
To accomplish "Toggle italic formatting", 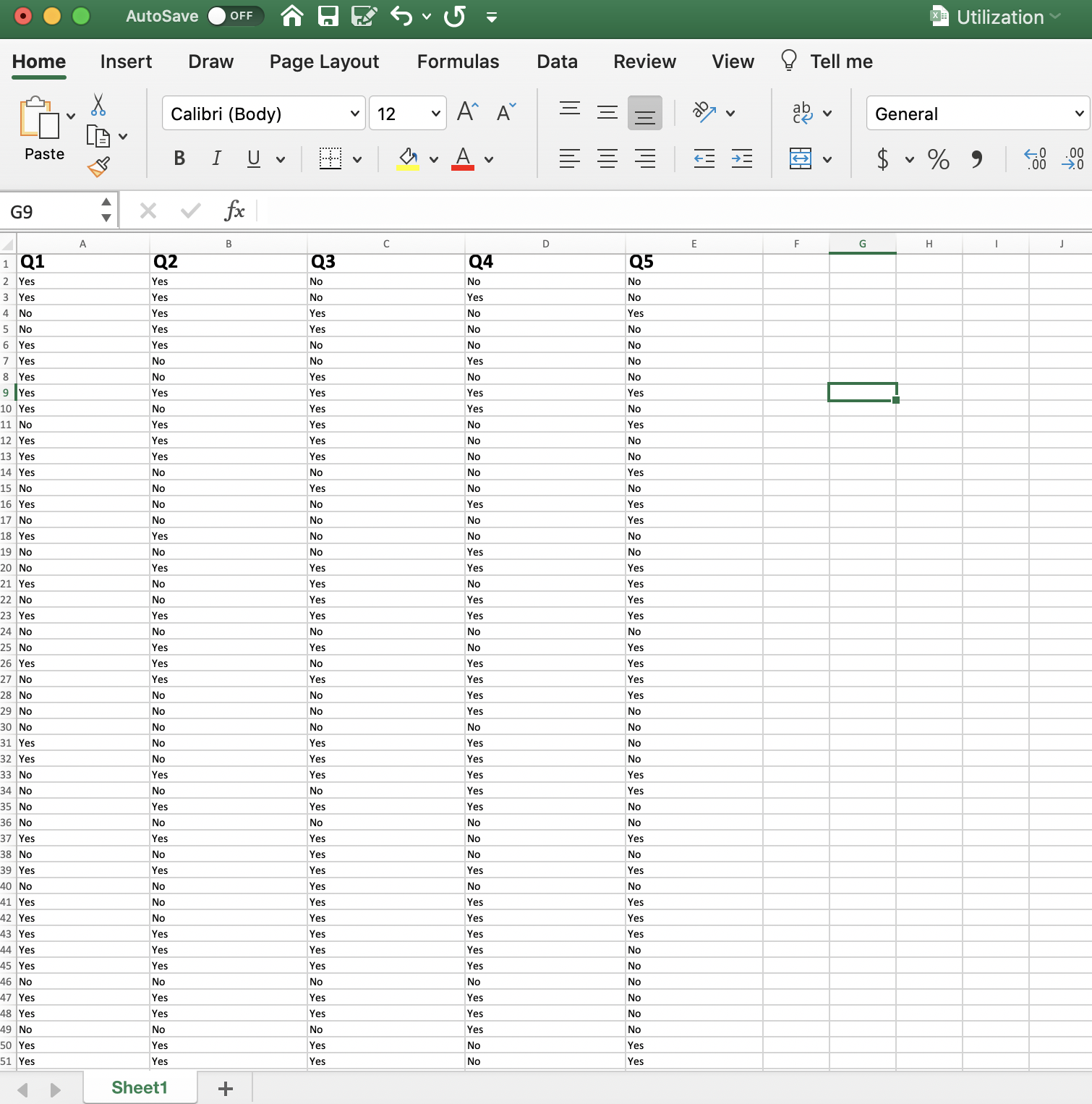I will coord(216,158).
